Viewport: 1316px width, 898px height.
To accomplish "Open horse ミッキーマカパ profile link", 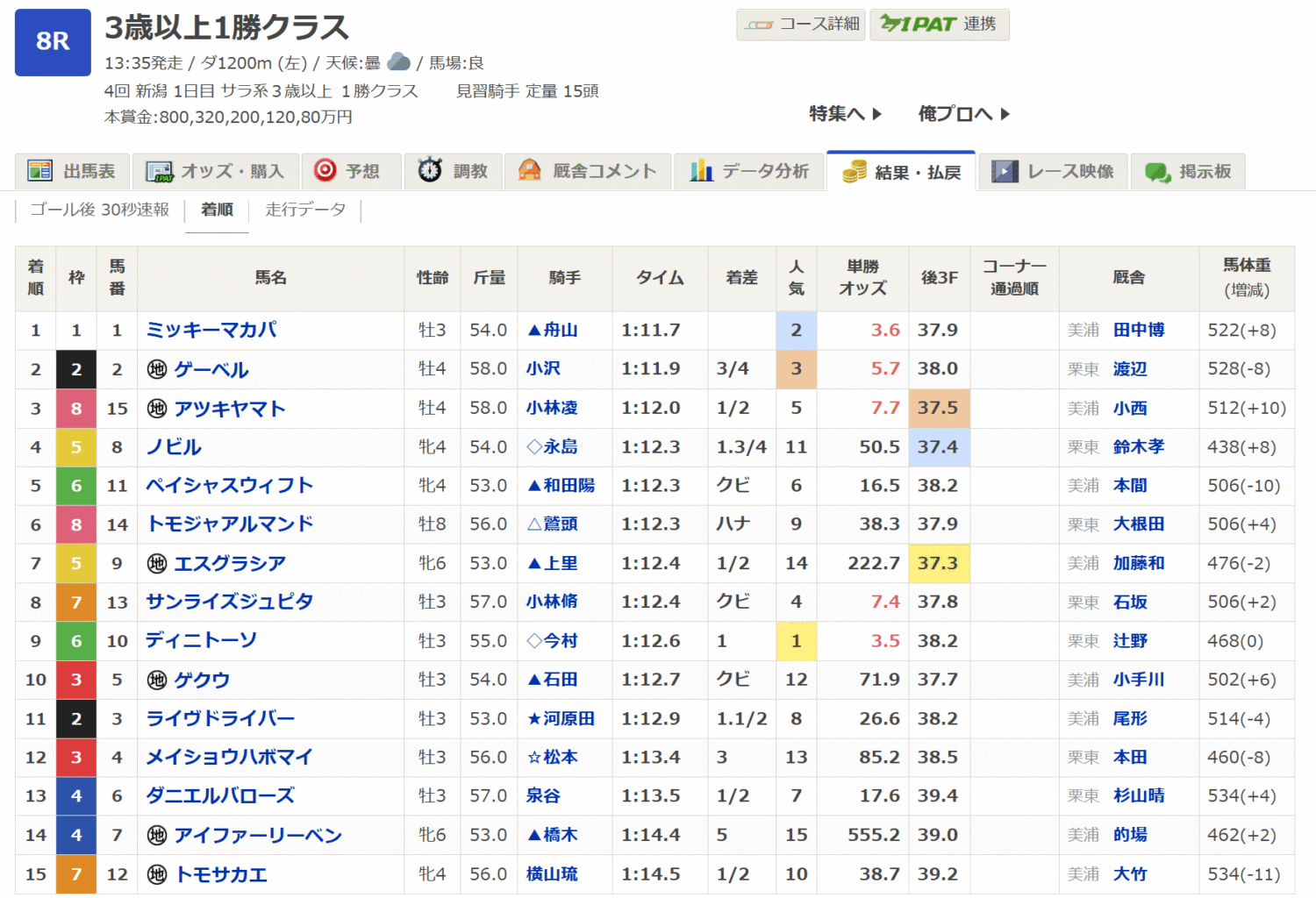I will pos(211,331).
